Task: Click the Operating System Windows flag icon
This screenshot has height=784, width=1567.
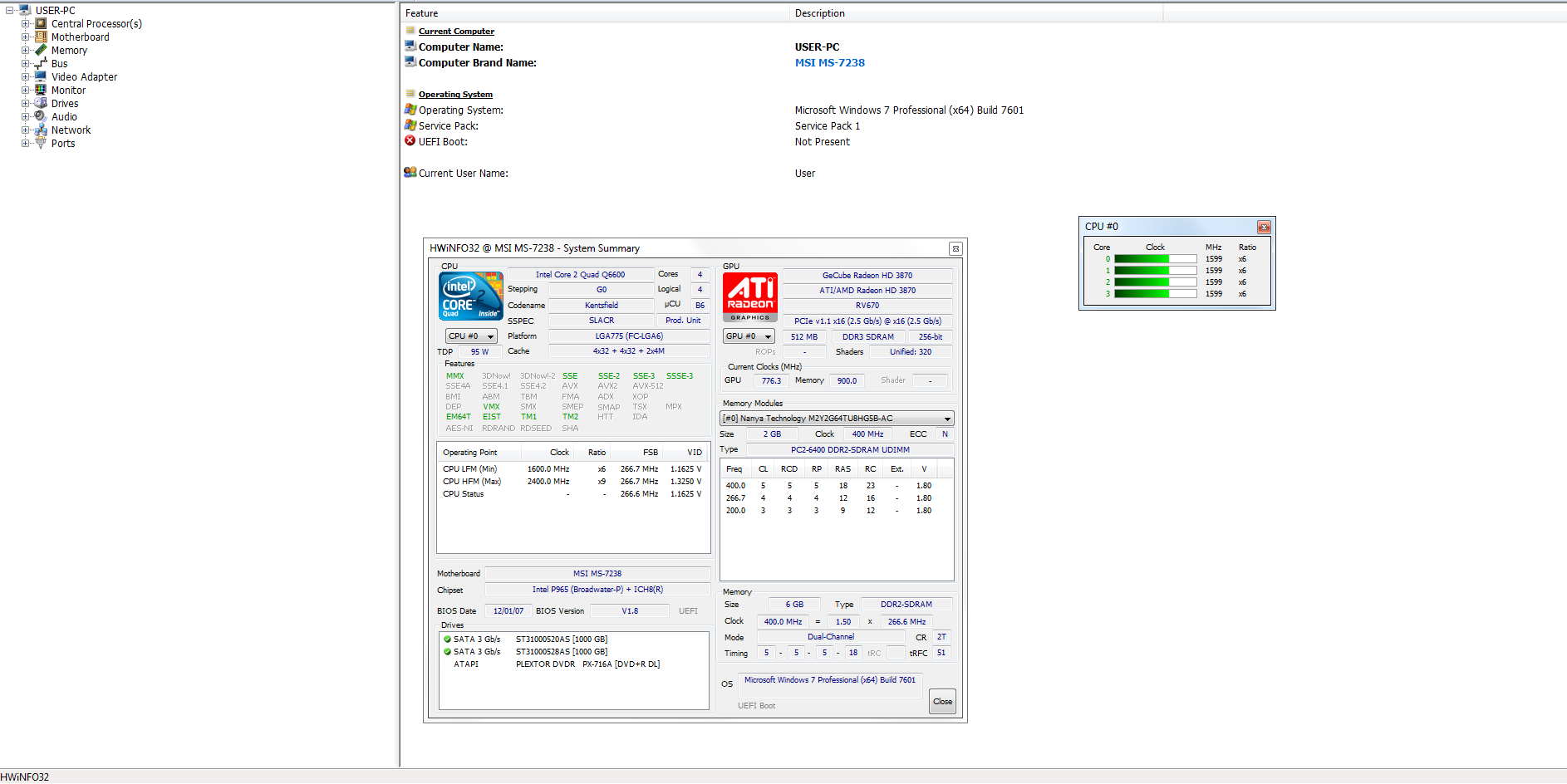Action: (x=410, y=110)
